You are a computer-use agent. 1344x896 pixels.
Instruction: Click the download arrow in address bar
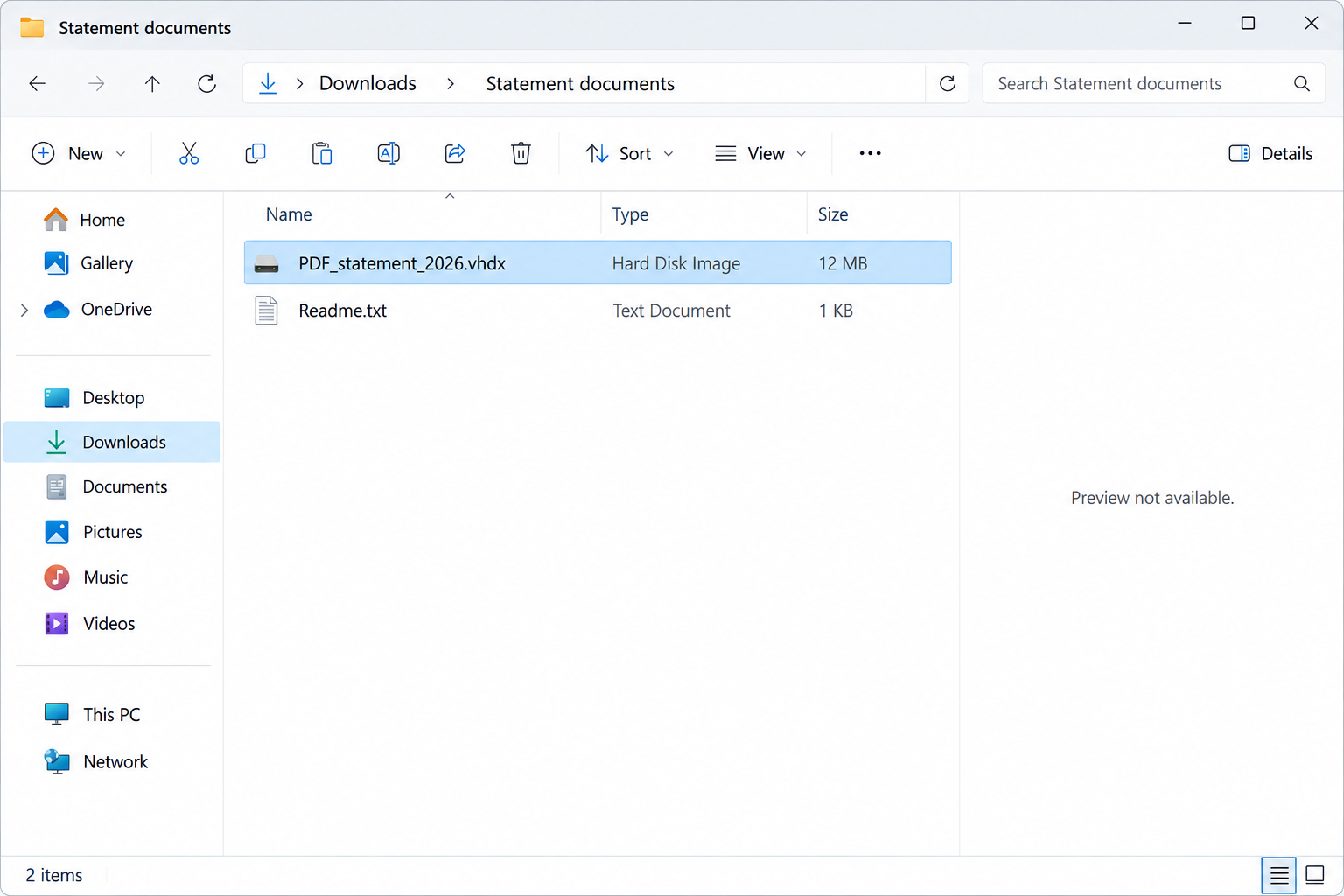[268, 83]
